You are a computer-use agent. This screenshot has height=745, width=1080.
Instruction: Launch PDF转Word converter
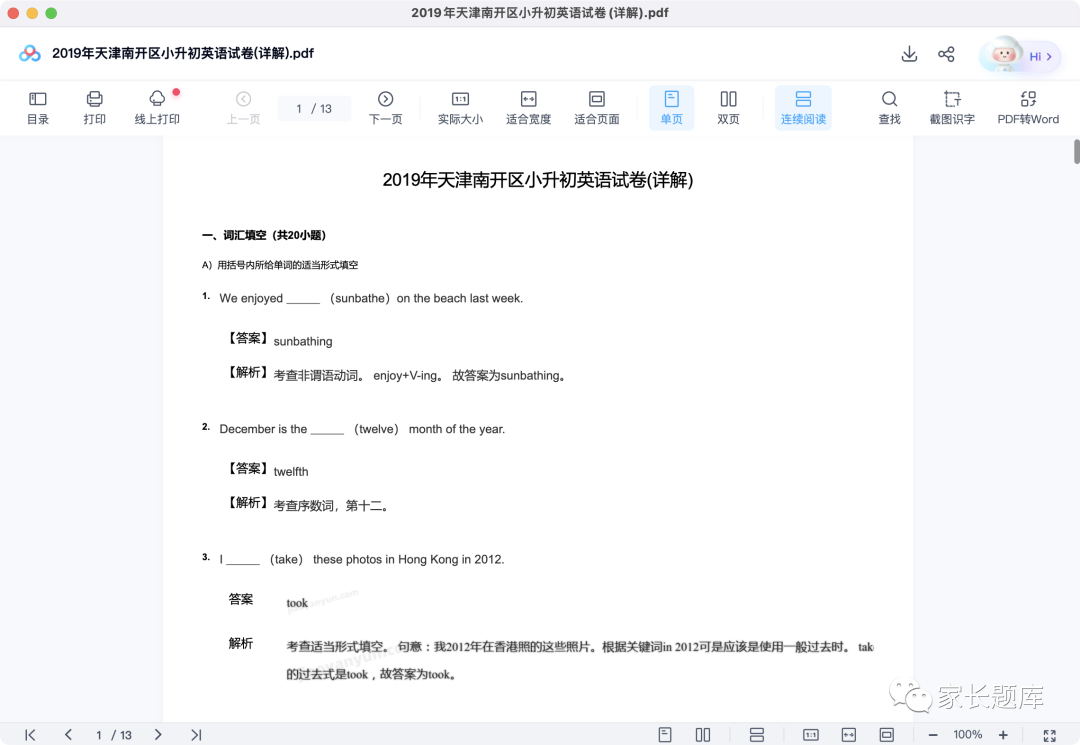pos(1028,108)
